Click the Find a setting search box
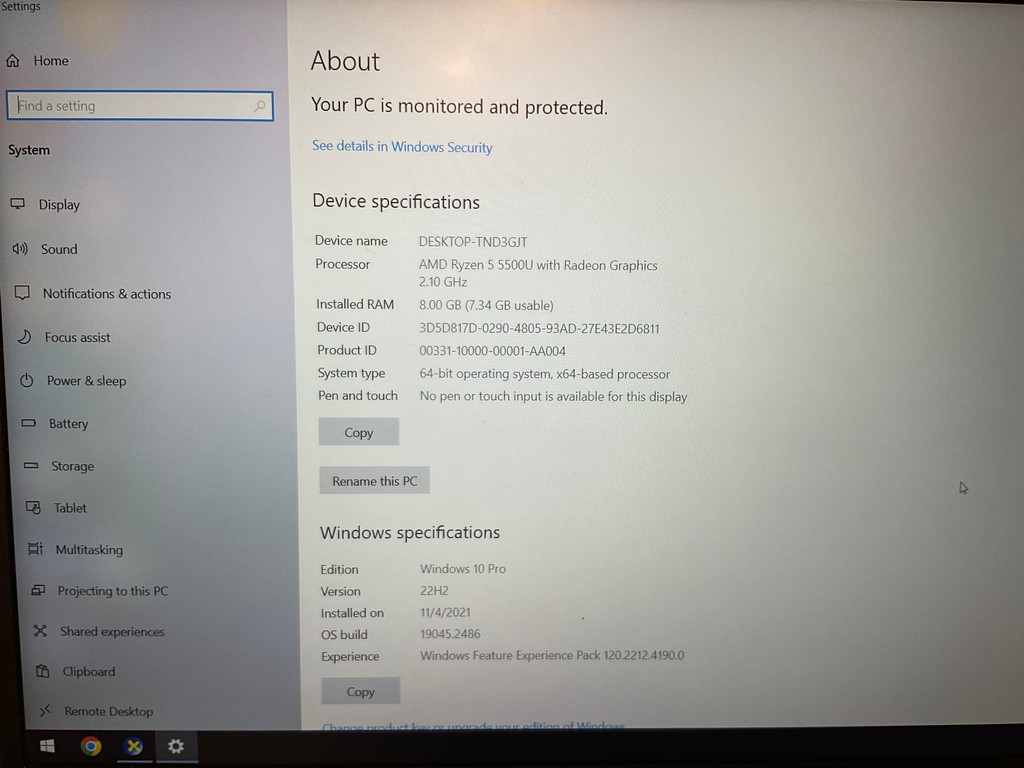This screenshot has height=768, width=1024. 140,106
